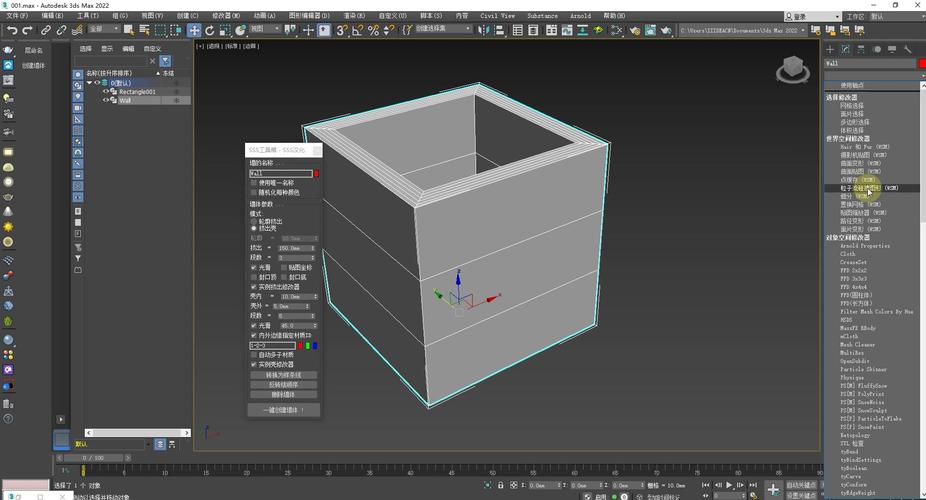926x500 pixels.
Task: Open the Curve Editor from the toolbar
Action: click(567, 30)
